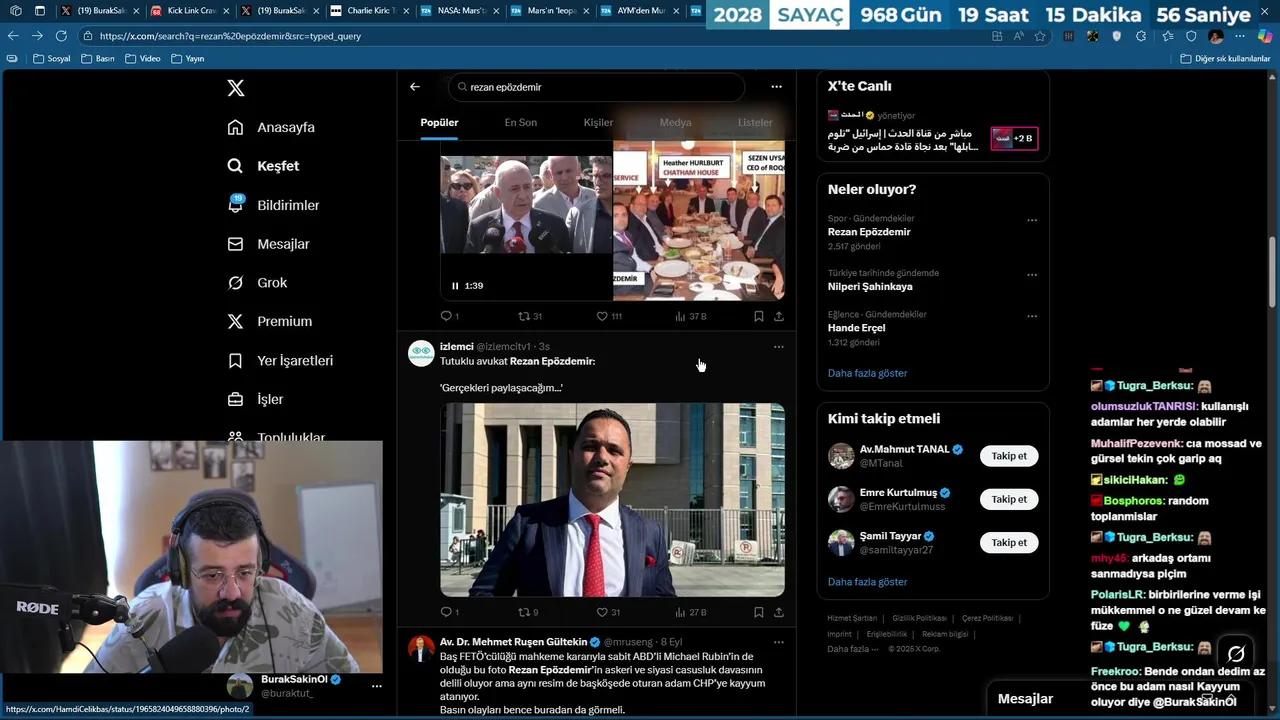Open the Sosyal bookmarks folder
Screen dimensions: 1280x720
tap(52, 59)
